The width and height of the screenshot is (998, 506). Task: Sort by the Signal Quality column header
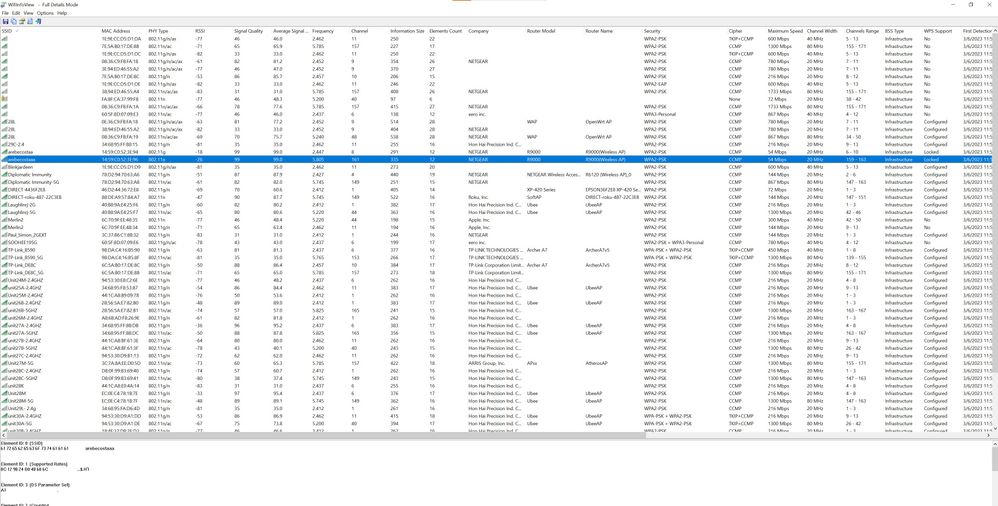pos(252,31)
